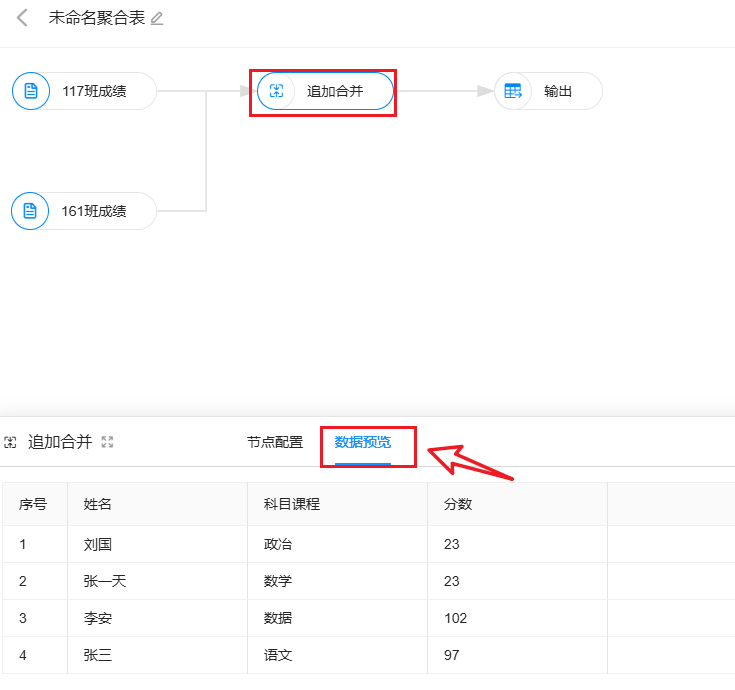This screenshot has width=735, height=690.
Task: Click the 姓名 column header
Action: click(98, 504)
